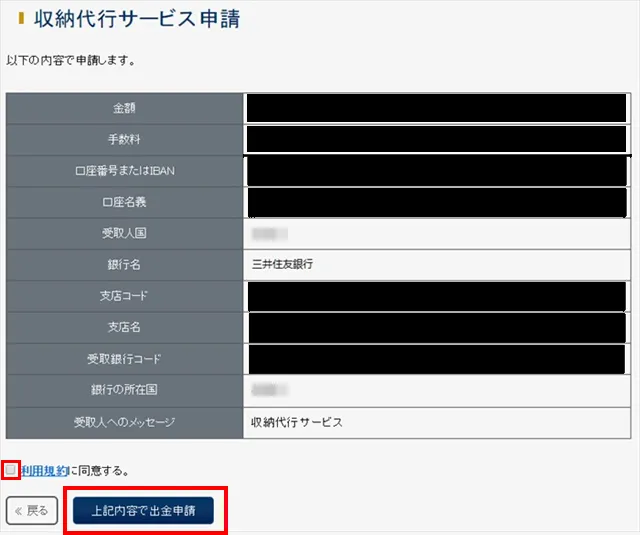Viewport: 640px width, 535px height.
Task: Select the 支店コード label cell
Action: pyautogui.click(x=125, y=297)
